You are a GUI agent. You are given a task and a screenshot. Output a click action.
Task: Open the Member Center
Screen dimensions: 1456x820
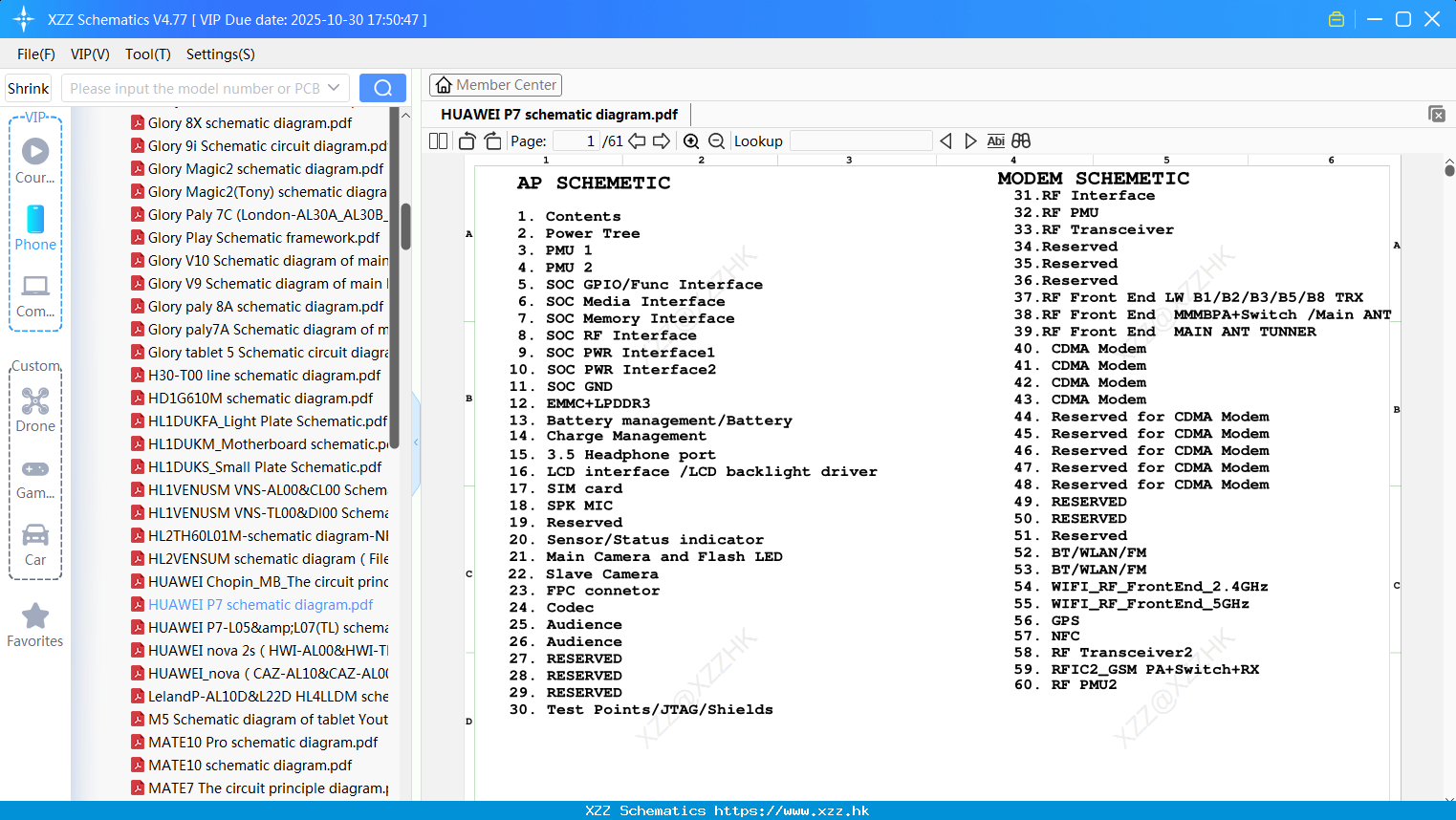(495, 85)
